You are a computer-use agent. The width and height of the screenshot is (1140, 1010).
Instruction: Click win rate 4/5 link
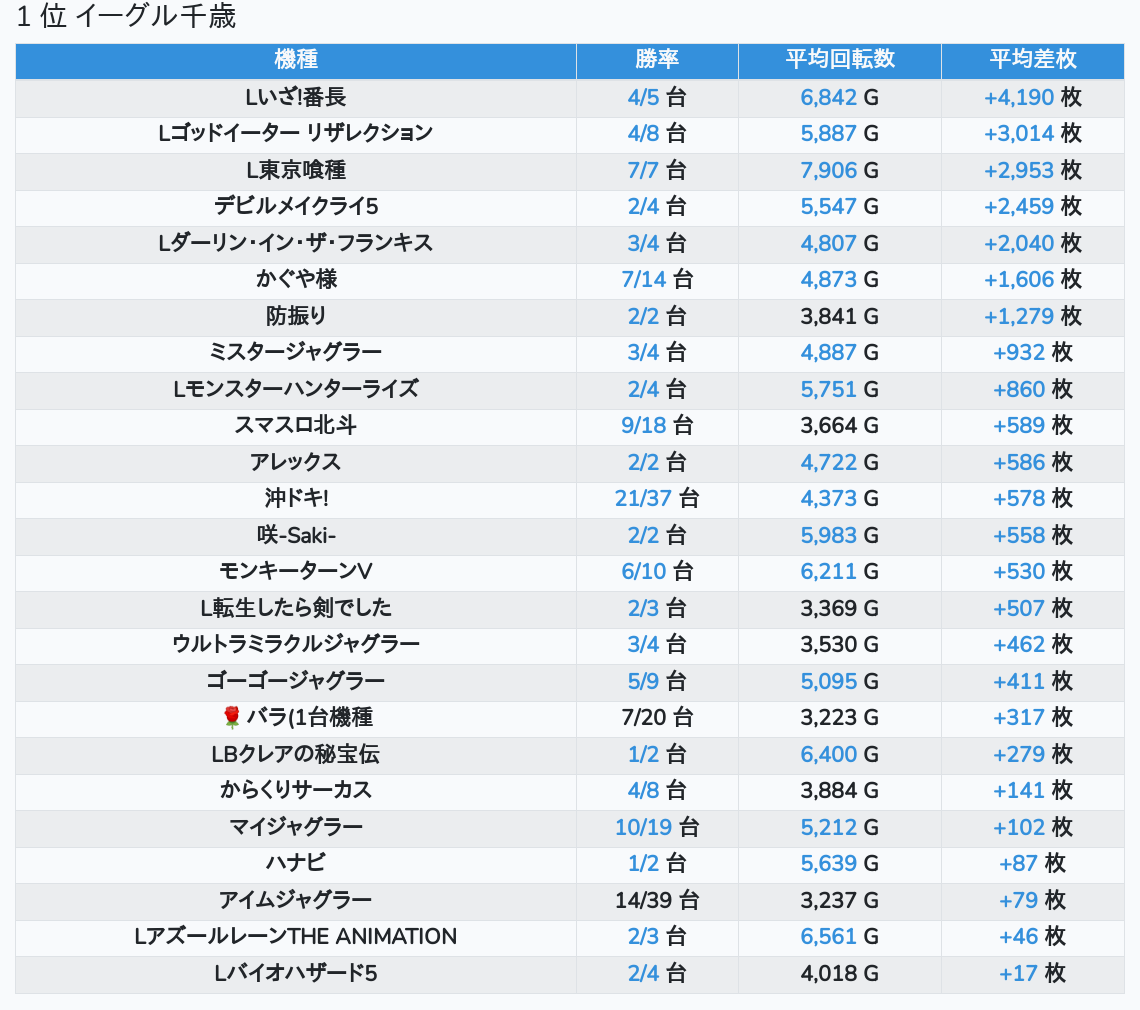click(x=643, y=97)
